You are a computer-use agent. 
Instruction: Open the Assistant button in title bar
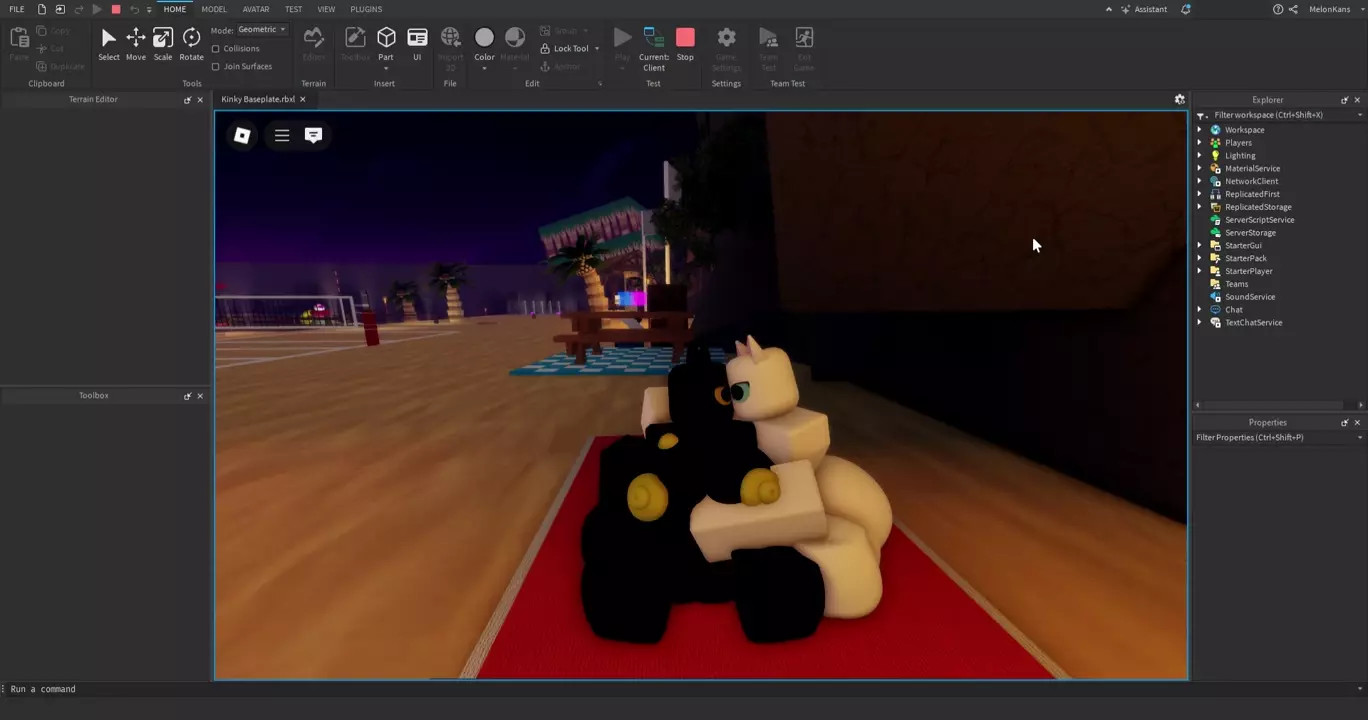coord(1143,9)
